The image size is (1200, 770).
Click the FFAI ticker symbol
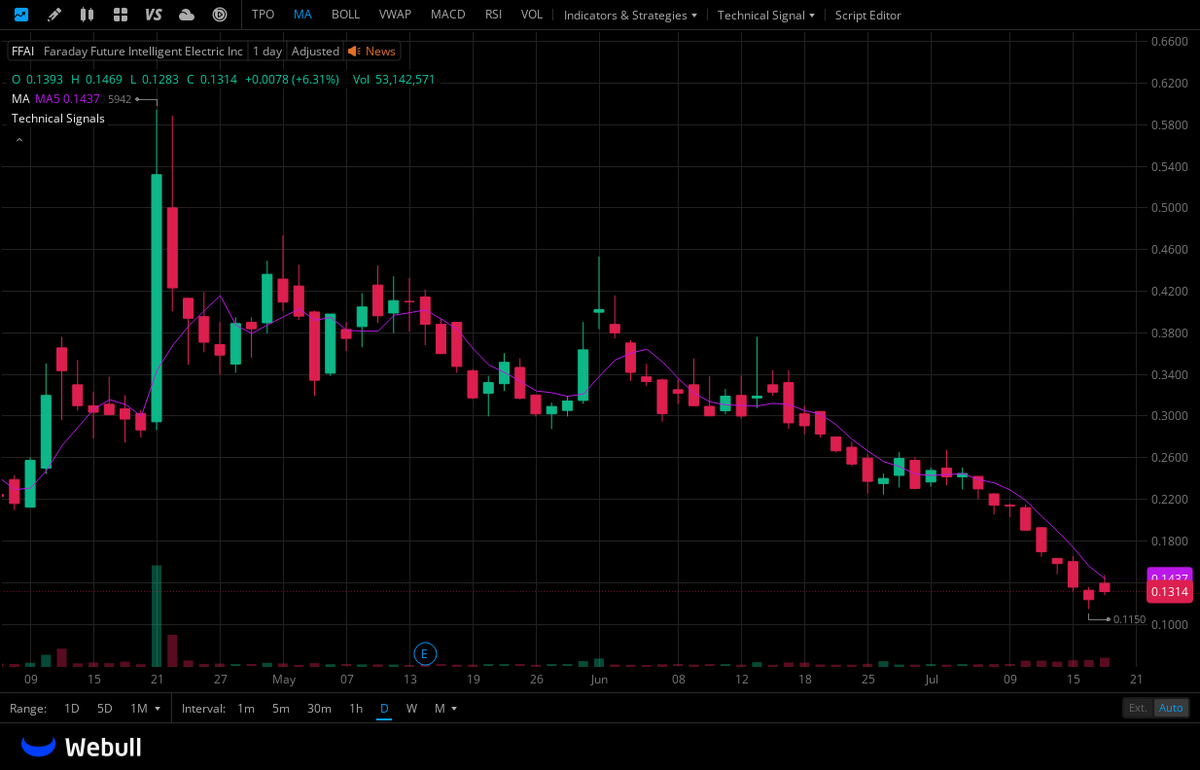[x=23, y=51]
